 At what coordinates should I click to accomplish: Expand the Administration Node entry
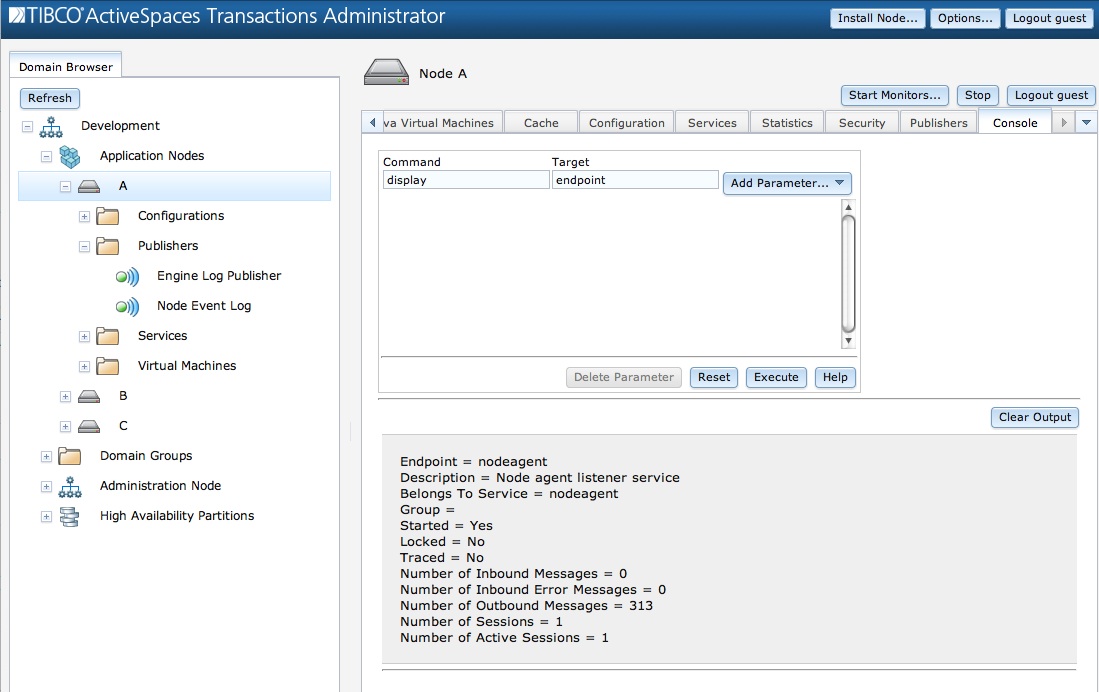pyautogui.click(x=46, y=487)
